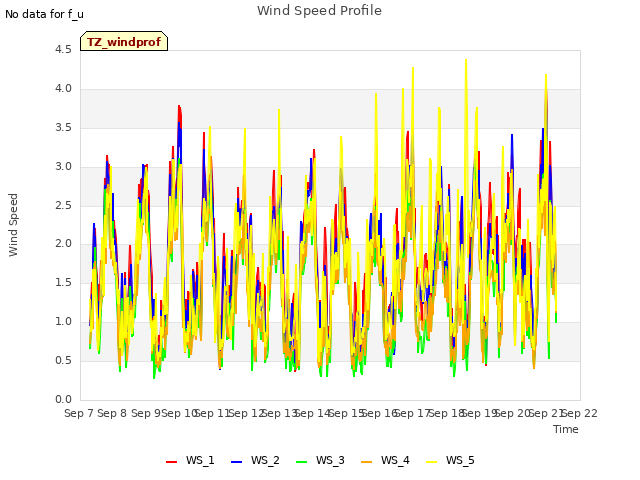Image resolution: width=640 pixels, height=480 pixels.
Task: Click the 4.0 y-axis tick label
Action: tap(63, 89)
